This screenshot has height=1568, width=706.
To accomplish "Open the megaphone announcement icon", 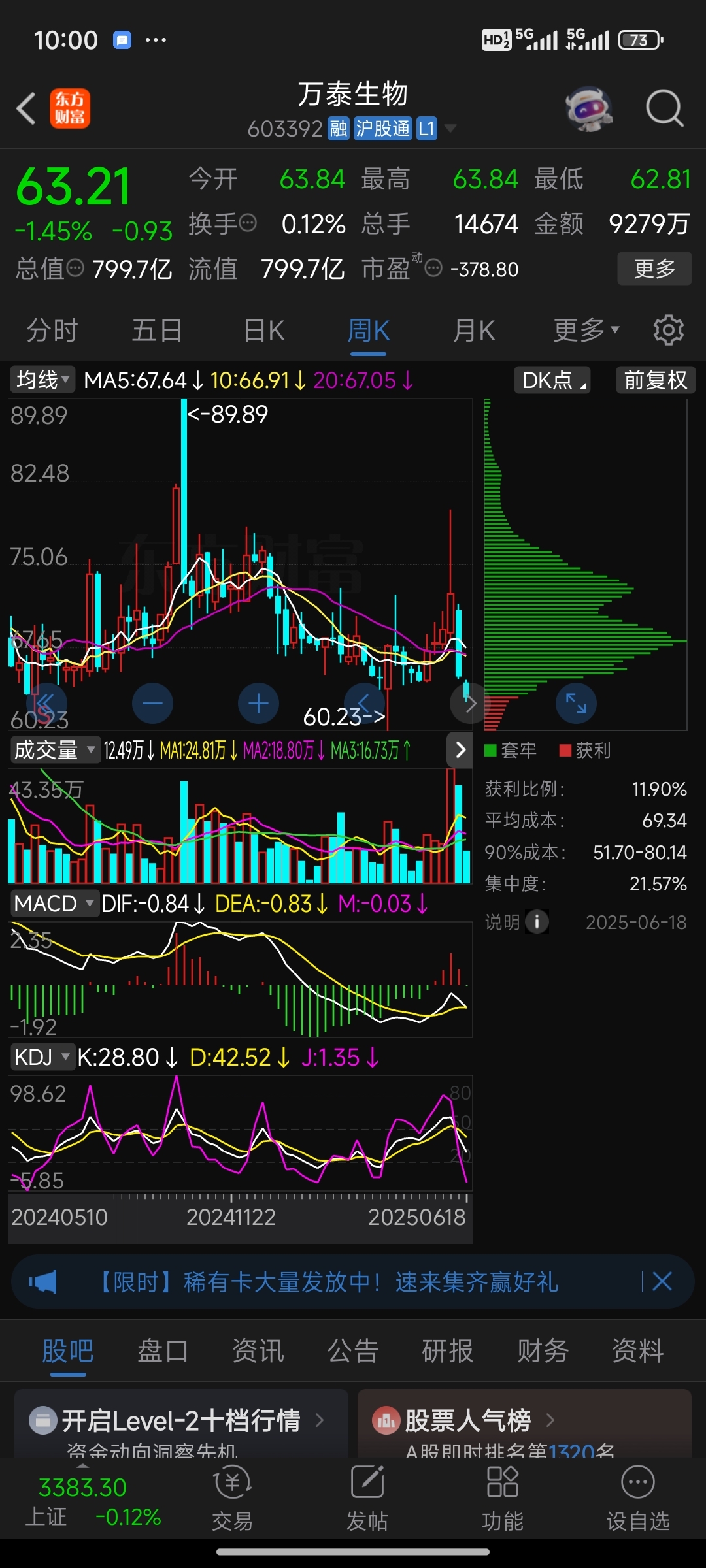I will [x=43, y=1281].
